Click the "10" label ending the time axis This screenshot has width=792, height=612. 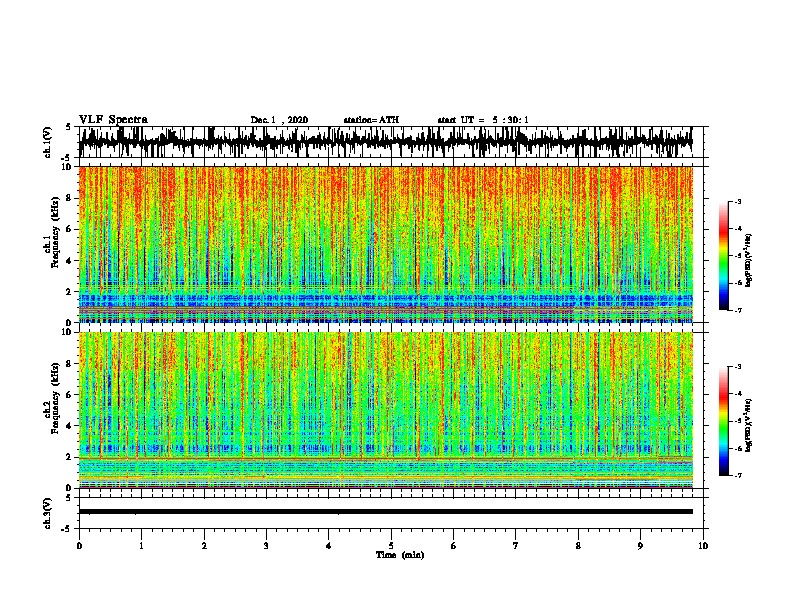(x=703, y=546)
